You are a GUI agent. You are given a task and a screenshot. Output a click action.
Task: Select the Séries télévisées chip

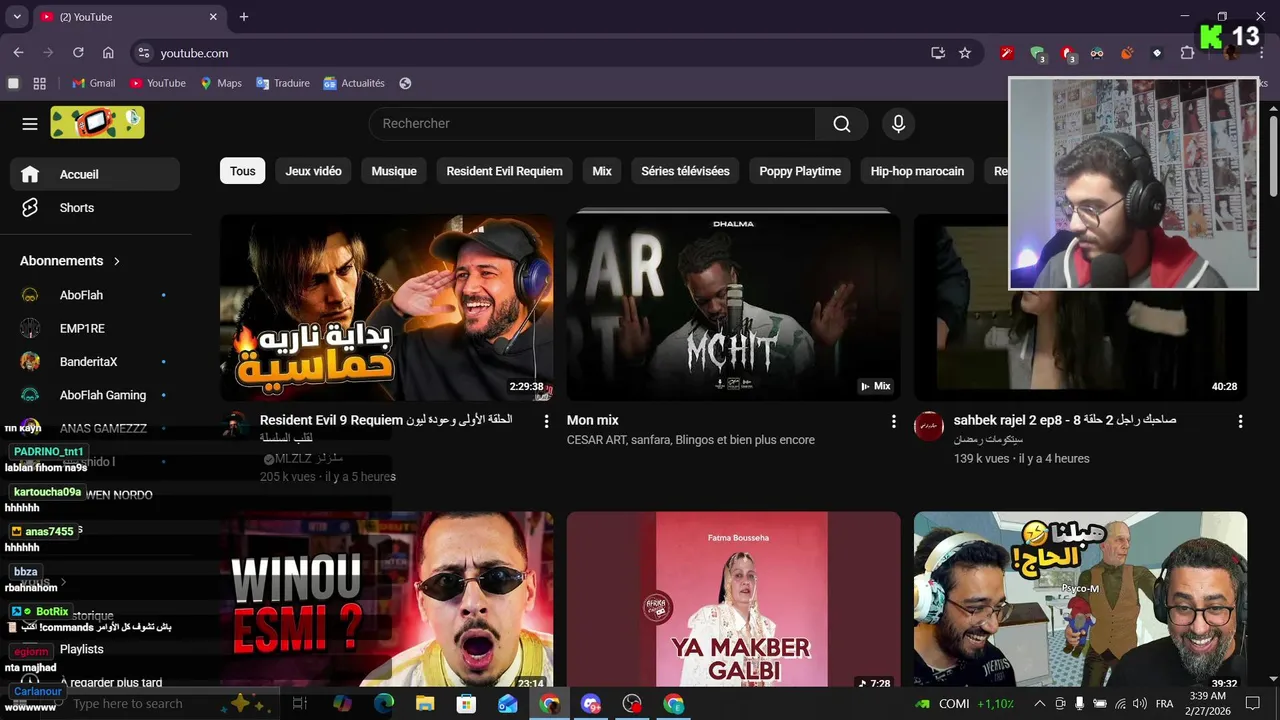point(685,171)
